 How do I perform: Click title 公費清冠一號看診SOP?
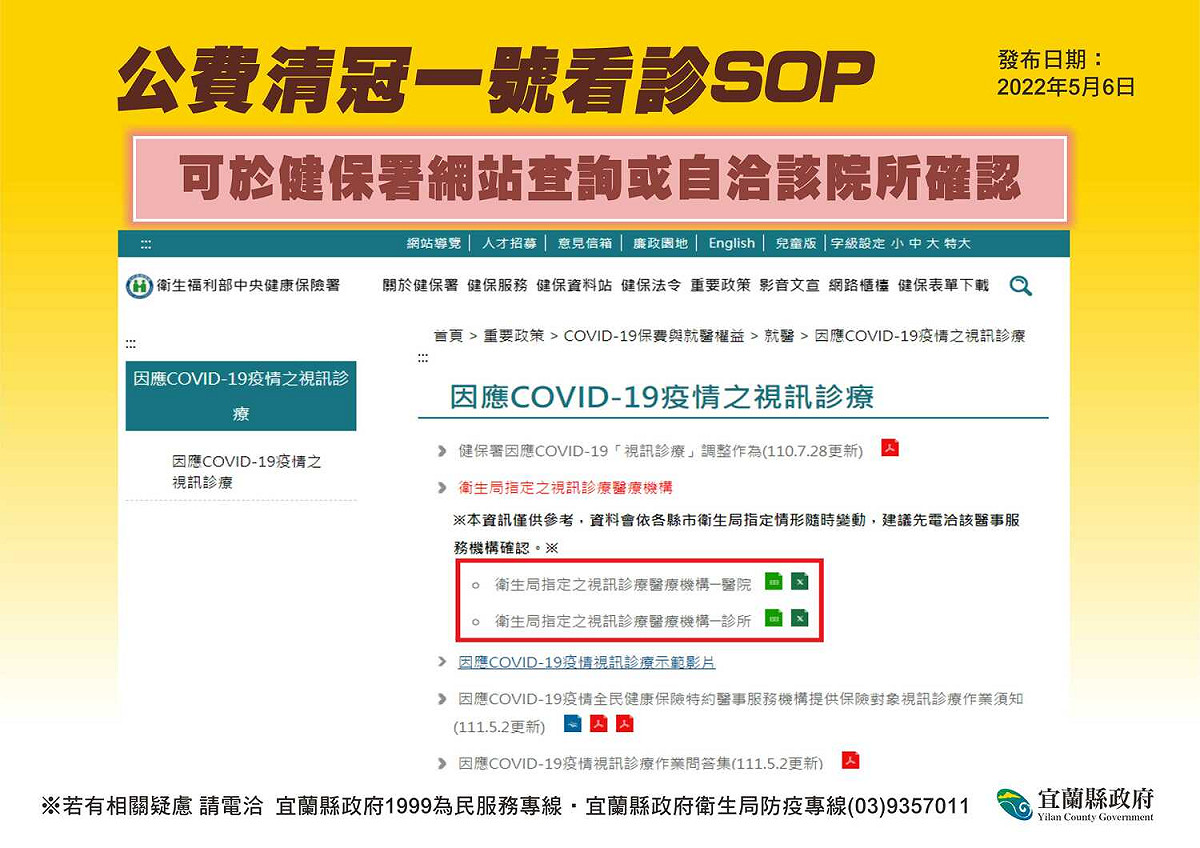coord(496,80)
